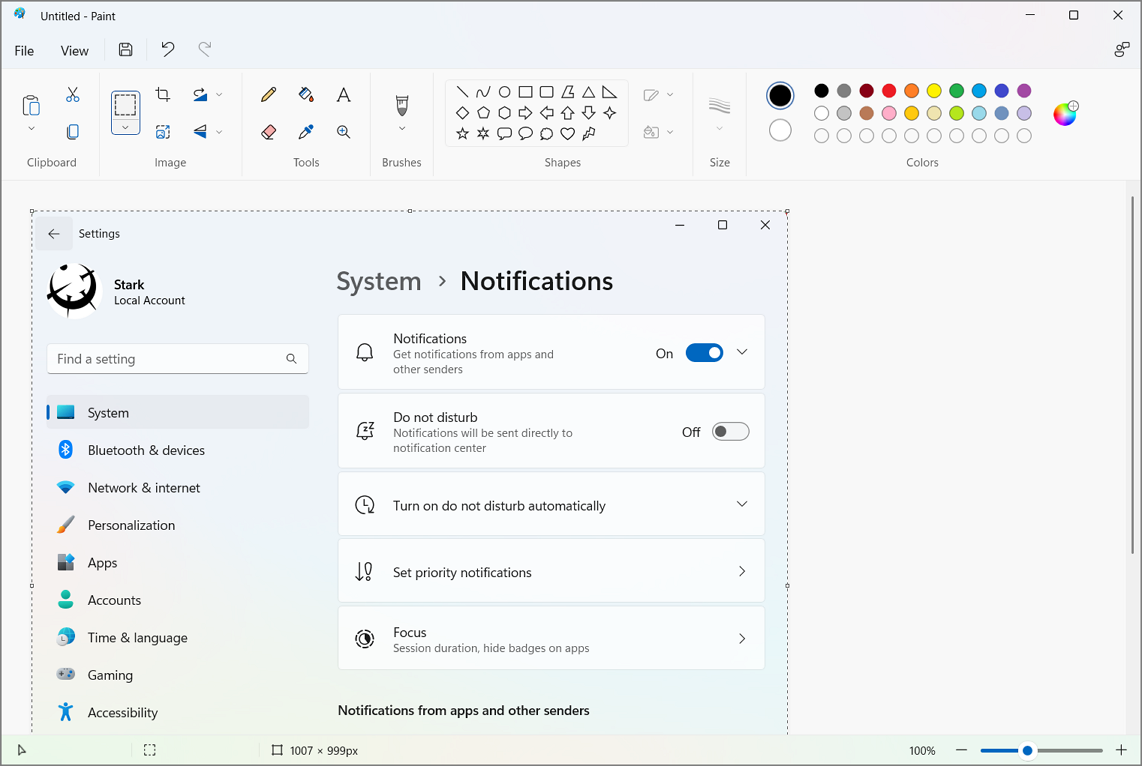
Task: Expand Turn on do not disturb automatically
Action: coord(551,505)
